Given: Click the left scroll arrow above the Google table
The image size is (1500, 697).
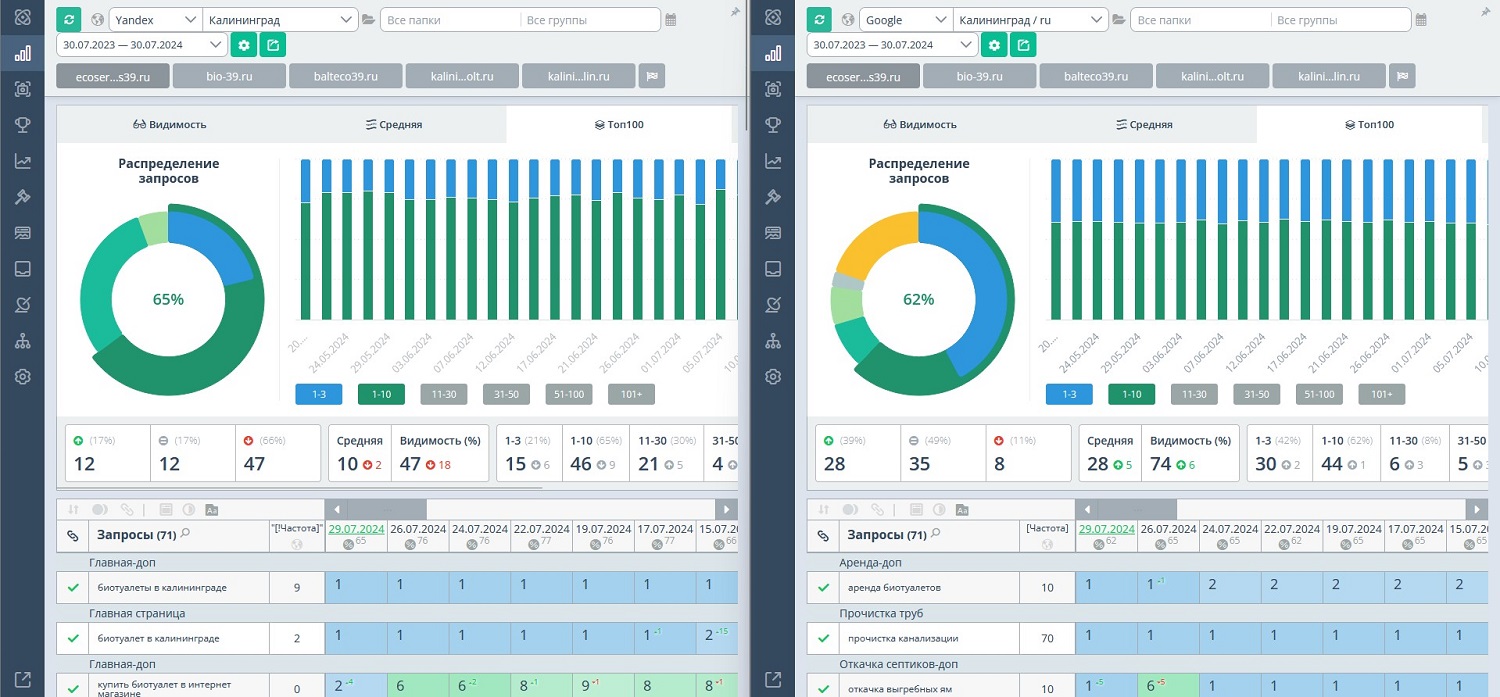Looking at the screenshot, I should coord(1086,509).
